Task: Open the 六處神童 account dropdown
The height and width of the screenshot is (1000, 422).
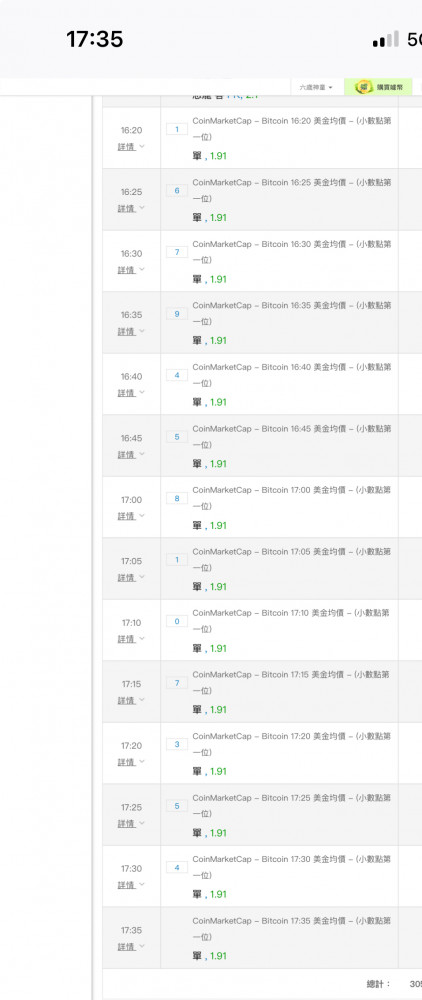Action: point(316,87)
